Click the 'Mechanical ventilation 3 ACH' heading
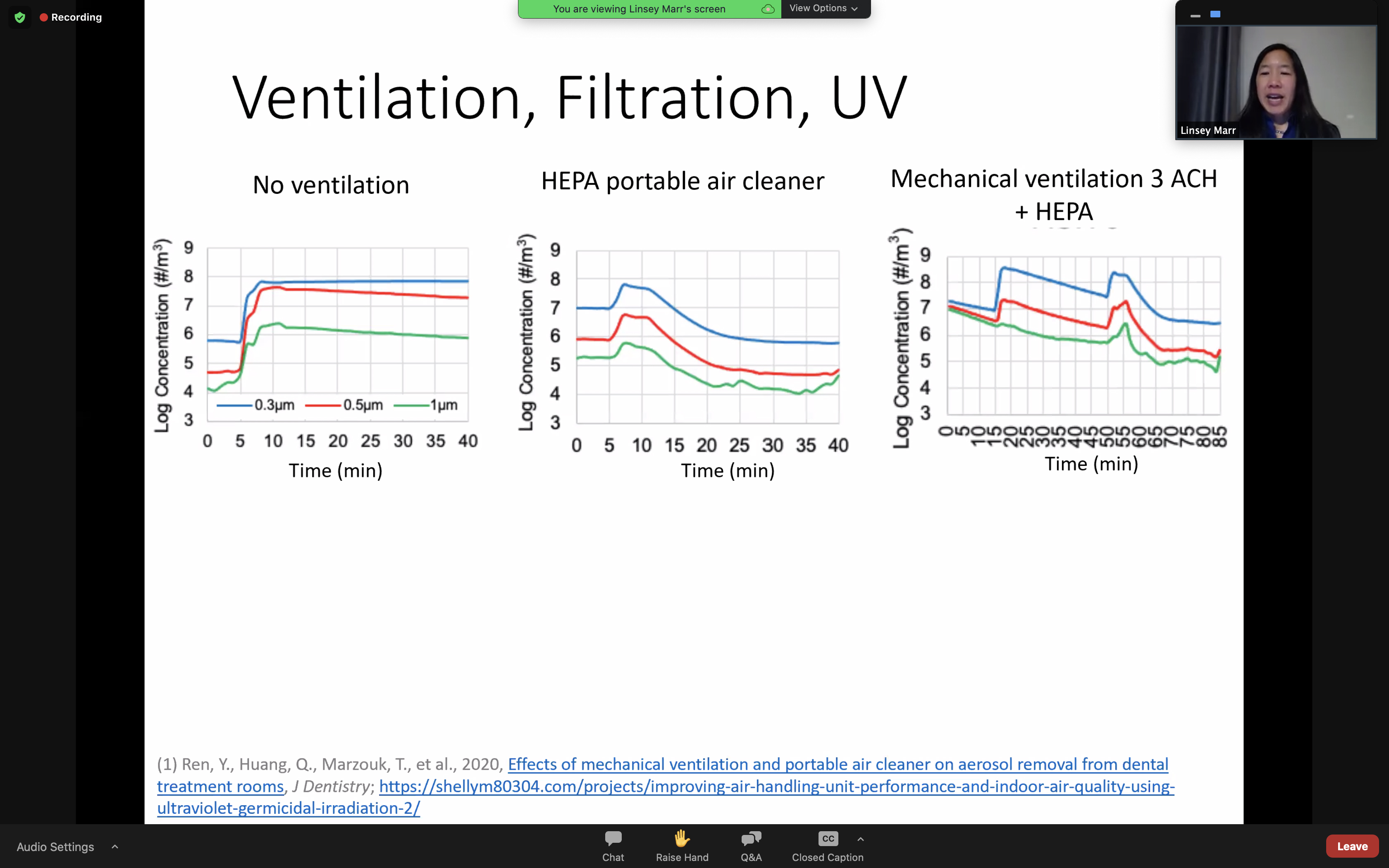 point(1054,179)
